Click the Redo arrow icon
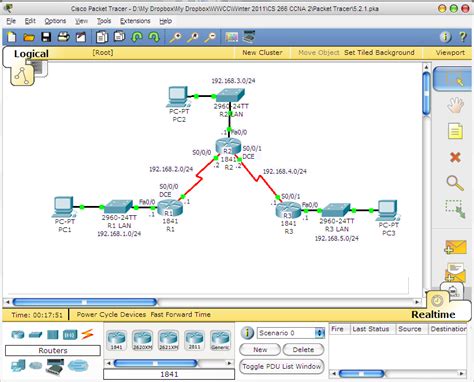This screenshot has width=474, height=382. 154,37
